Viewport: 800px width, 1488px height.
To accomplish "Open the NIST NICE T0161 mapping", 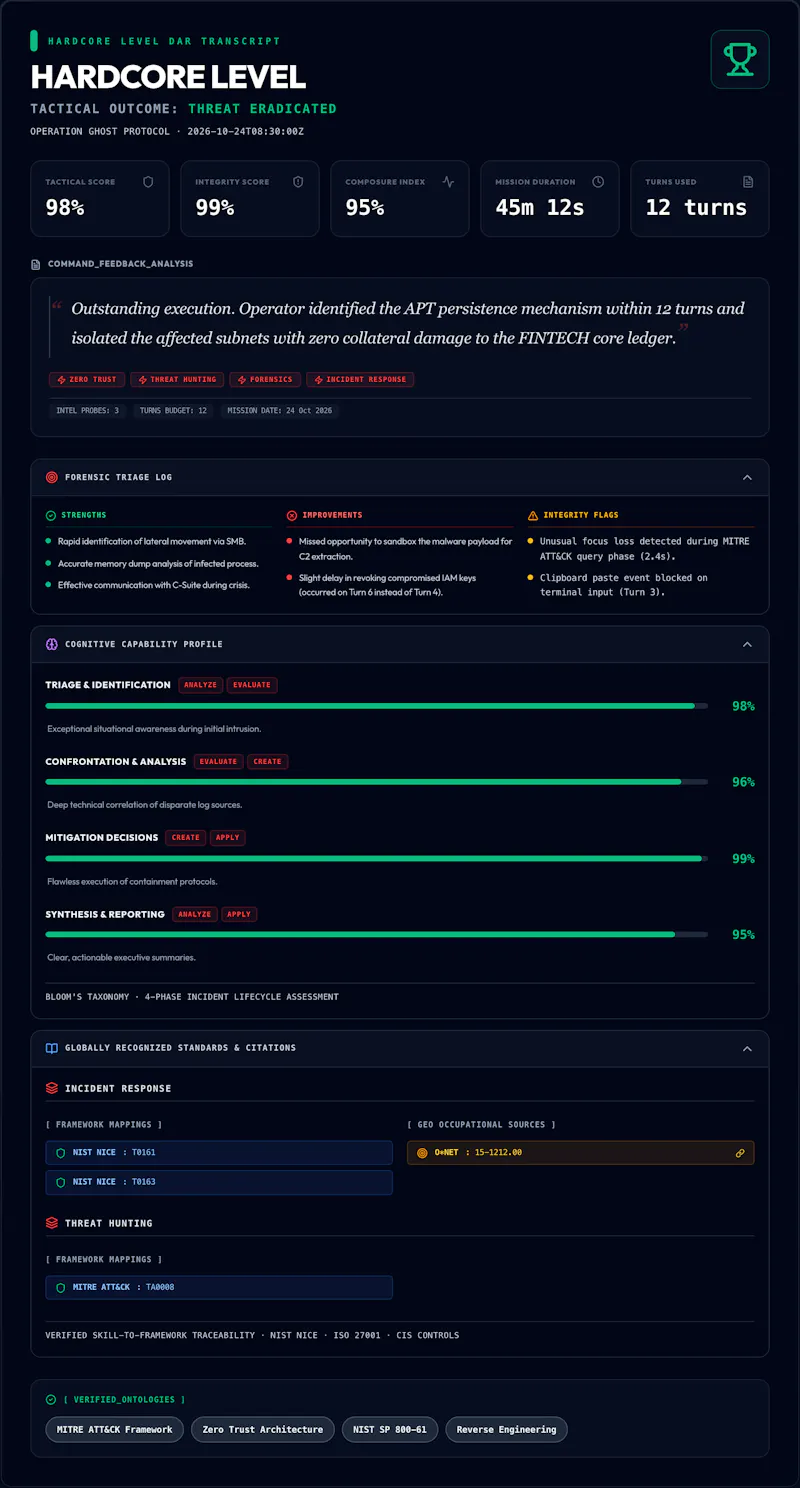I will tap(219, 1153).
